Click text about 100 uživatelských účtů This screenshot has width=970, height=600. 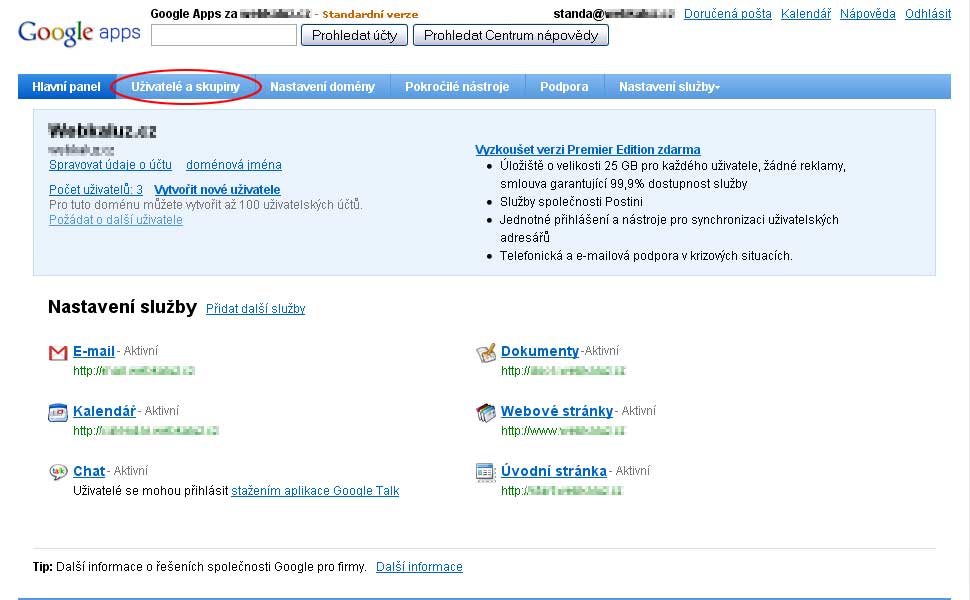click(x=206, y=205)
